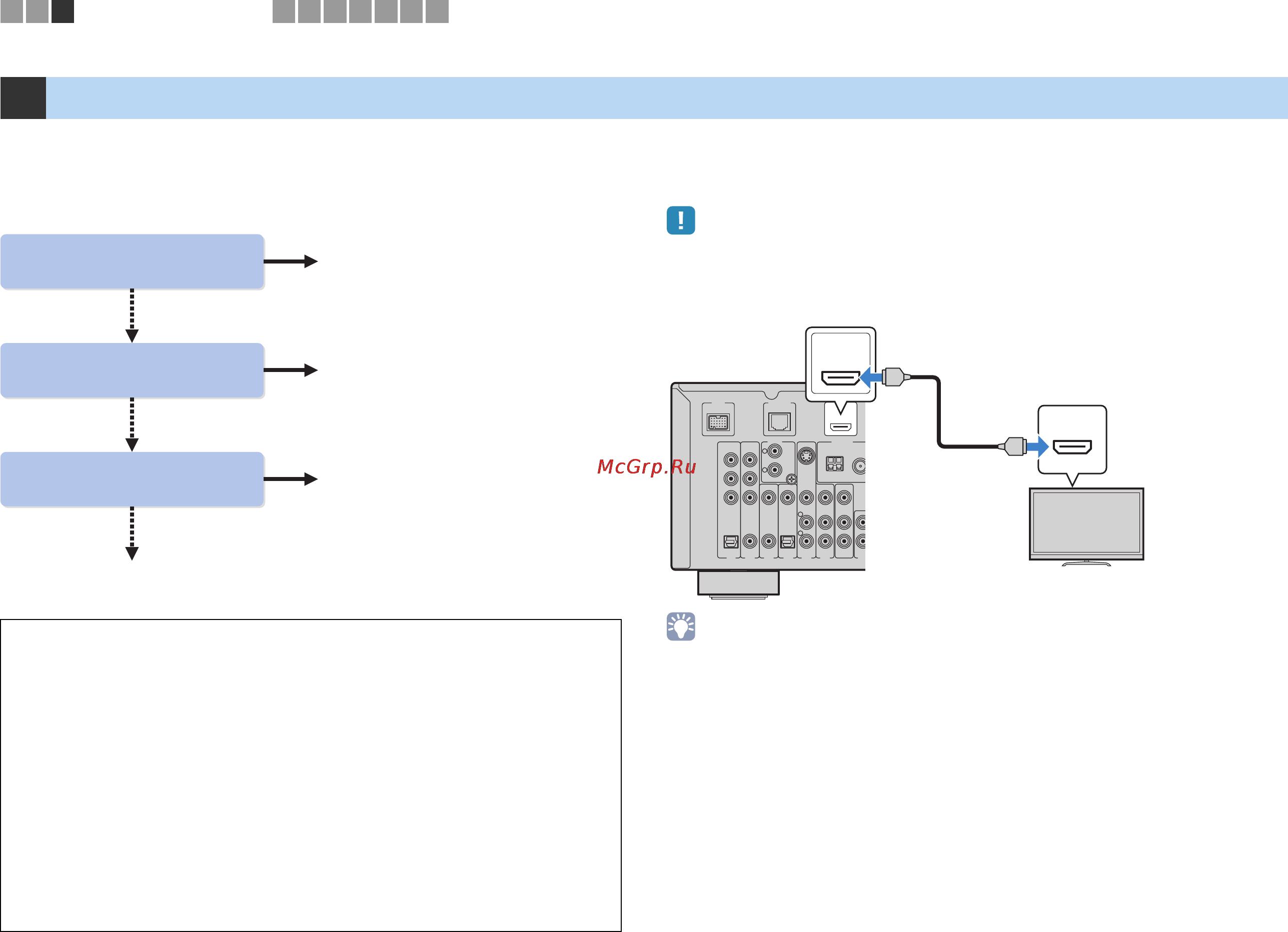Click the multi-pin dock connector on receiver rear
The image size is (1288, 932).
pos(718,421)
